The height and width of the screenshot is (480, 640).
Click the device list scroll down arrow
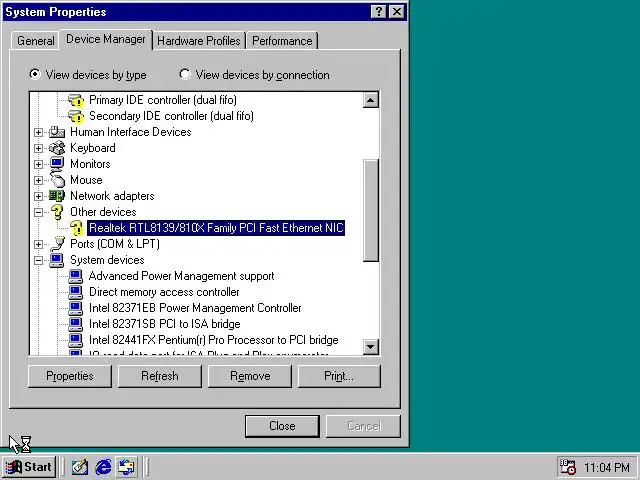point(371,347)
